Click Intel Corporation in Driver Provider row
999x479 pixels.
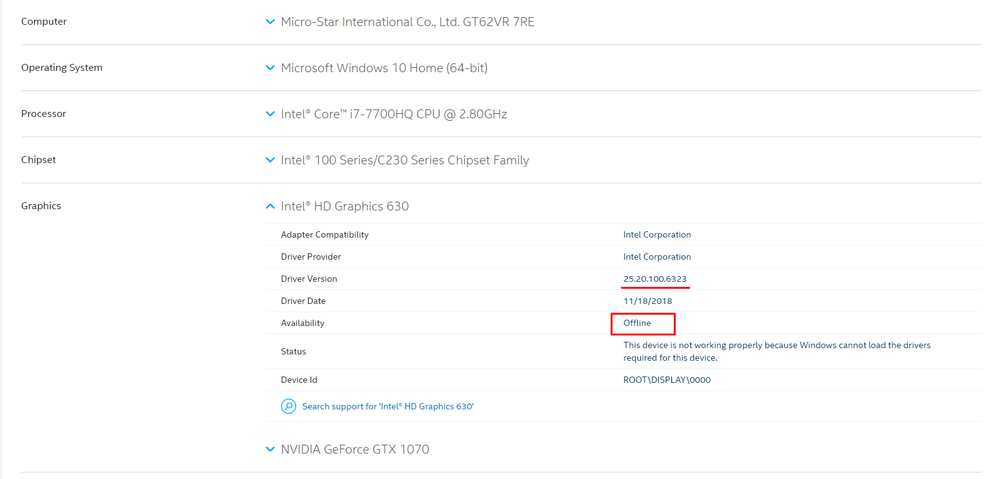pyautogui.click(x=657, y=257)
